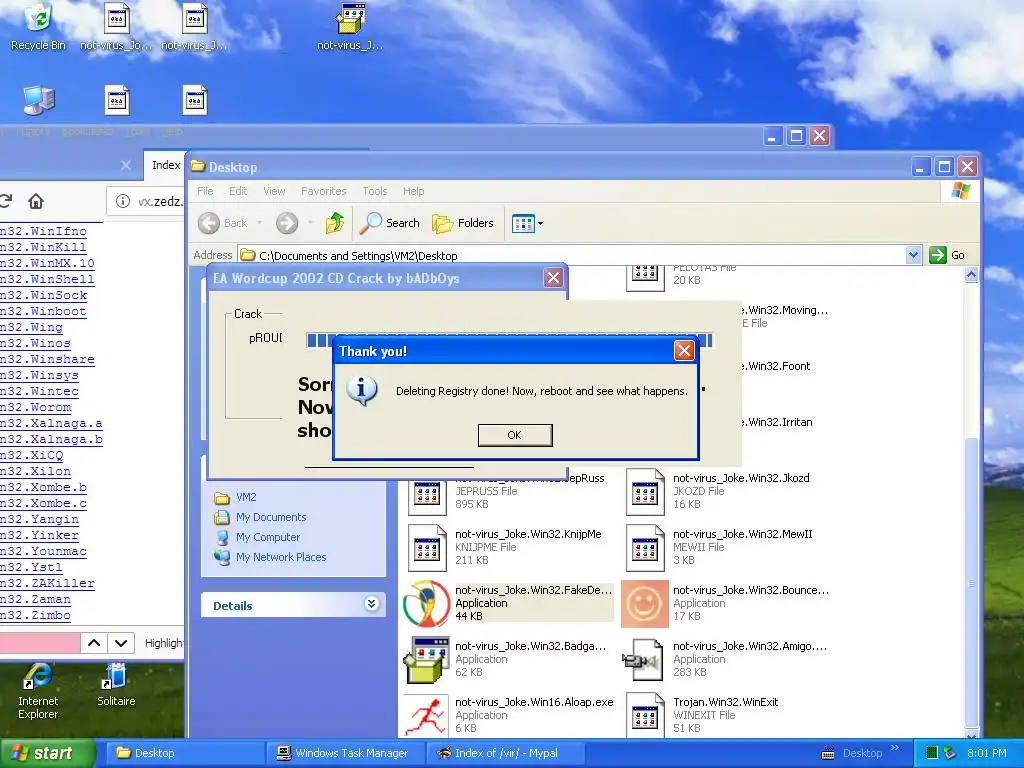This screenshot has width=1024, height=768.
Task: Open the Internet Explorer desktop shortcut
Action: pos(38,691)
